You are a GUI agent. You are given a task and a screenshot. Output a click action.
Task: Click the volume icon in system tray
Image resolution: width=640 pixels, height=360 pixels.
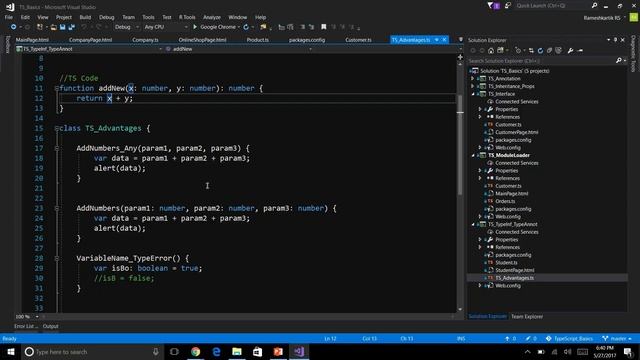(x=567, y=352)
